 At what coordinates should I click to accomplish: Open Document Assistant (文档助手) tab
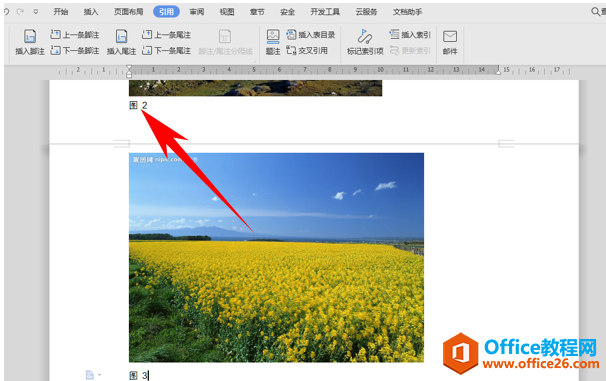407,12
